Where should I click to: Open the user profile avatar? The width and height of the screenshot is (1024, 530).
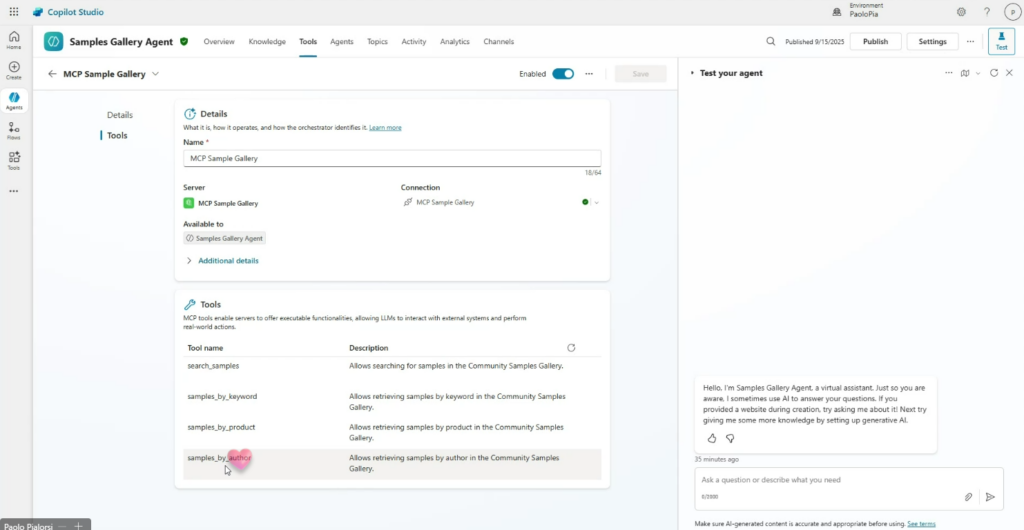click(x=1013, y=12)
